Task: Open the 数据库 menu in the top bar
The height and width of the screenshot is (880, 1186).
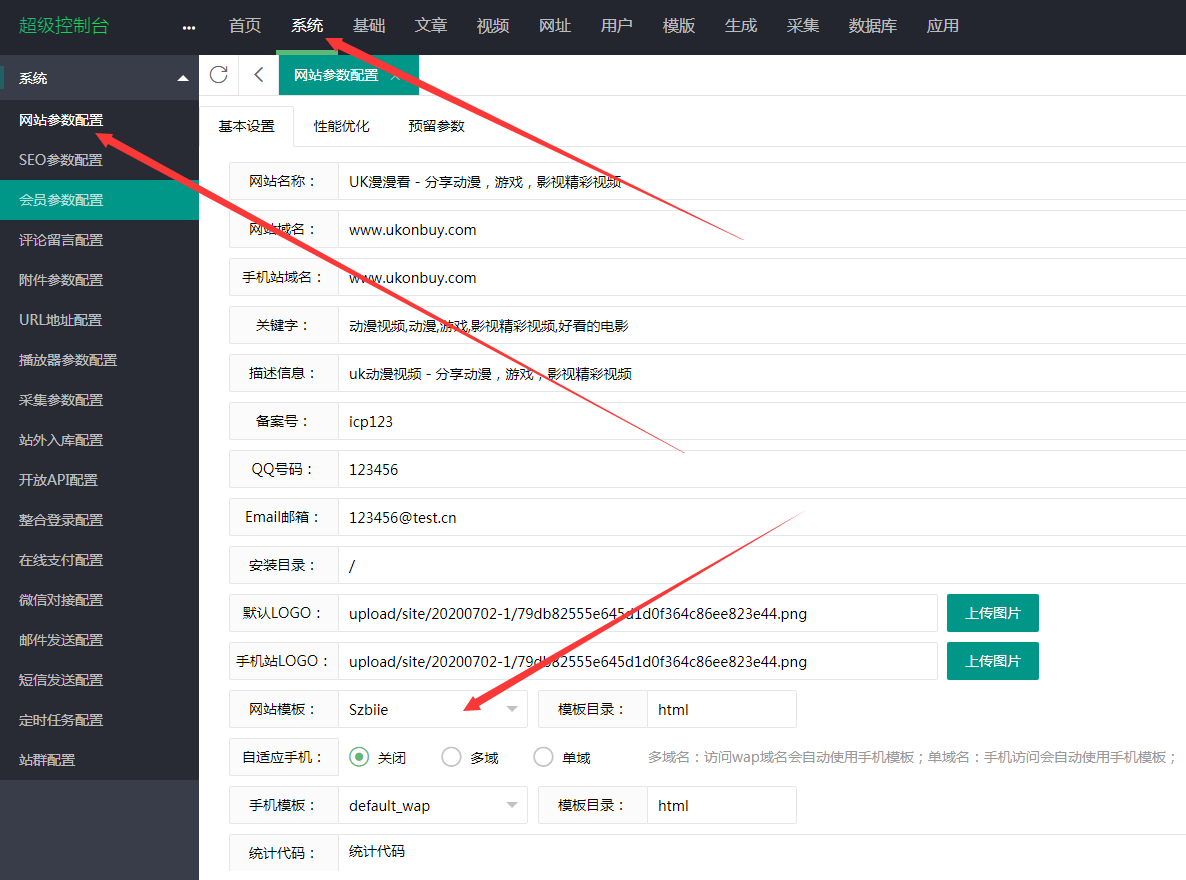Action: 872,26
